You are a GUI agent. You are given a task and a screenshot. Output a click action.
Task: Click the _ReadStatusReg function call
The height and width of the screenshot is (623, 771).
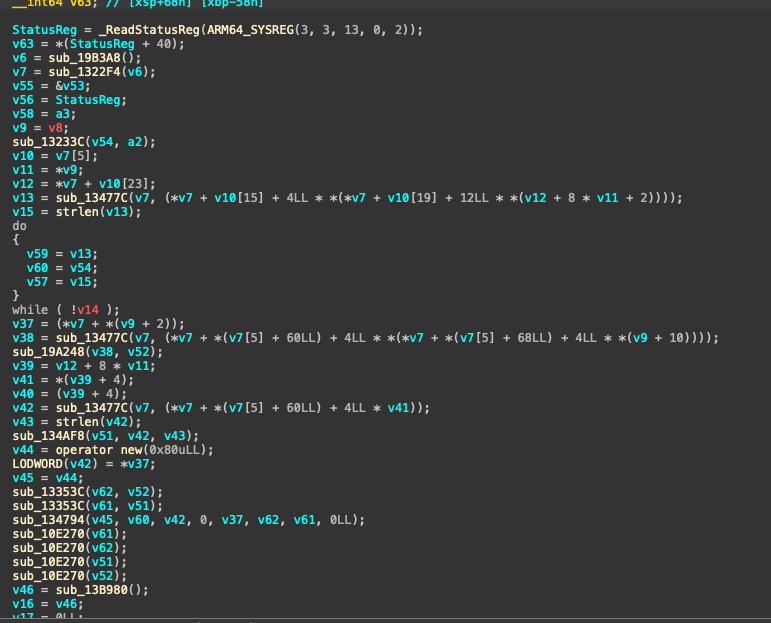pos(149,30)
